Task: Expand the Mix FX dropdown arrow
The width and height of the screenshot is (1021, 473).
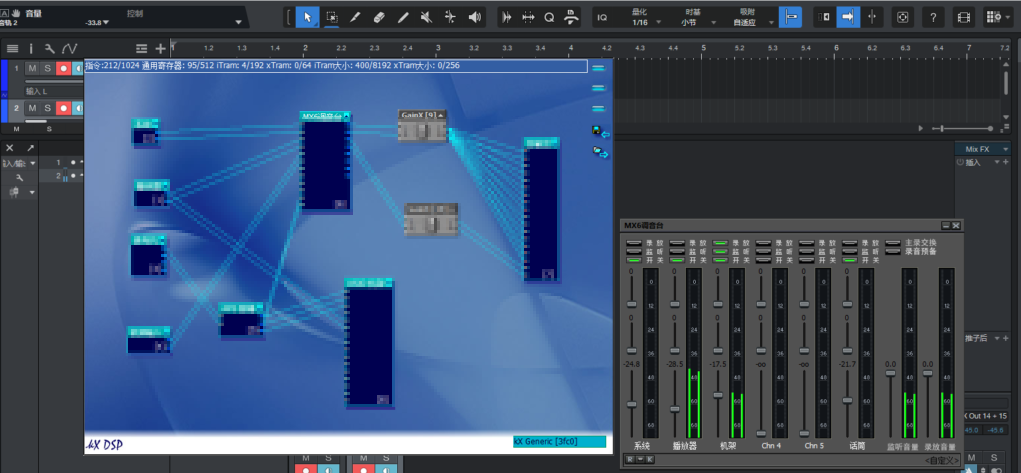Action: click(x=1006, y=149)
